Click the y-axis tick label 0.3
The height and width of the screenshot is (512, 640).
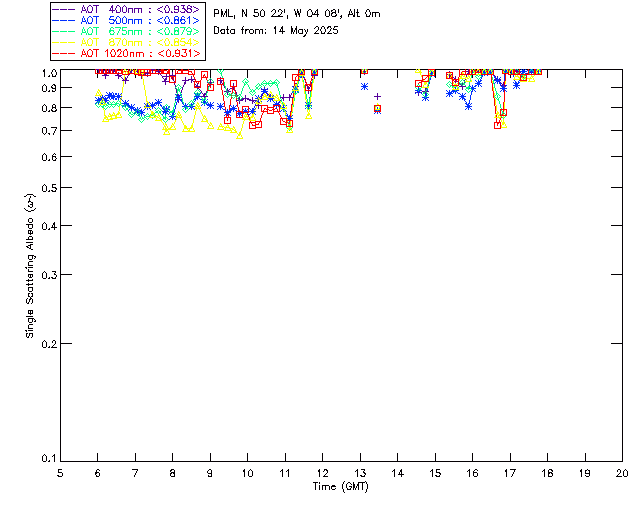(x=49, y=275)
